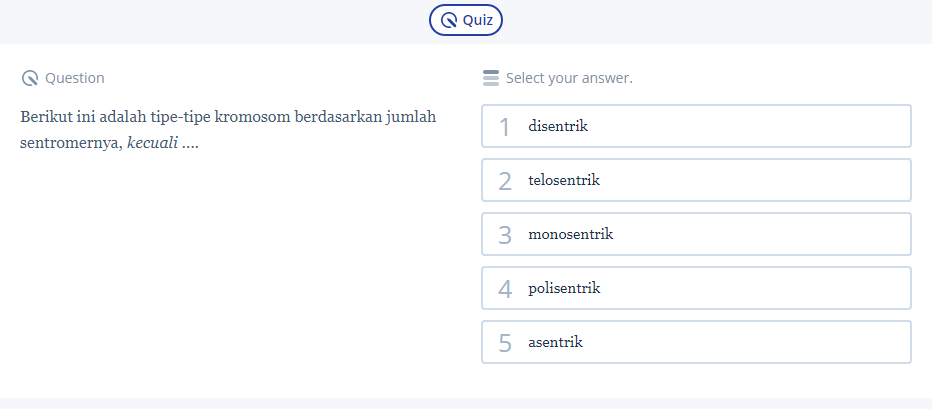
Task: Click the Quiz badge icon
Action: pyautogui.click(x=450, y=20)
